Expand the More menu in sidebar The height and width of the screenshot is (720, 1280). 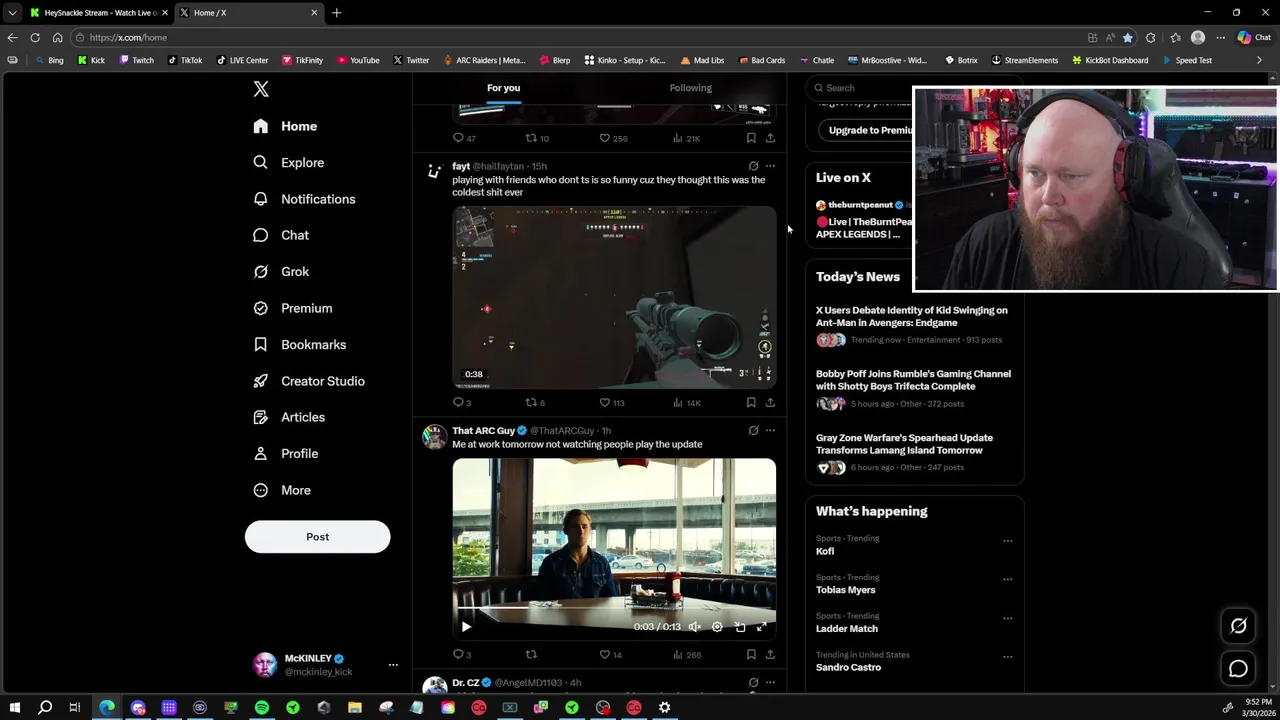point(283,490)
